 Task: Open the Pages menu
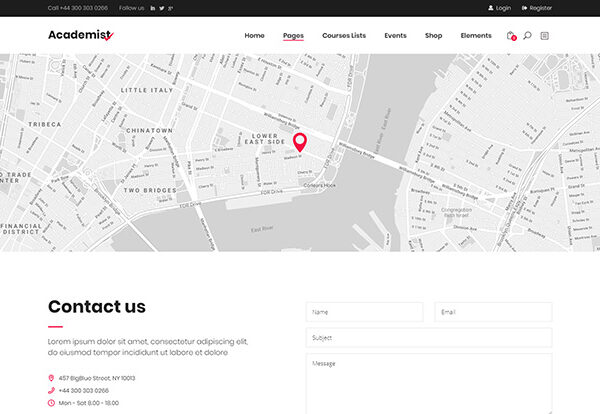[293, 36]
